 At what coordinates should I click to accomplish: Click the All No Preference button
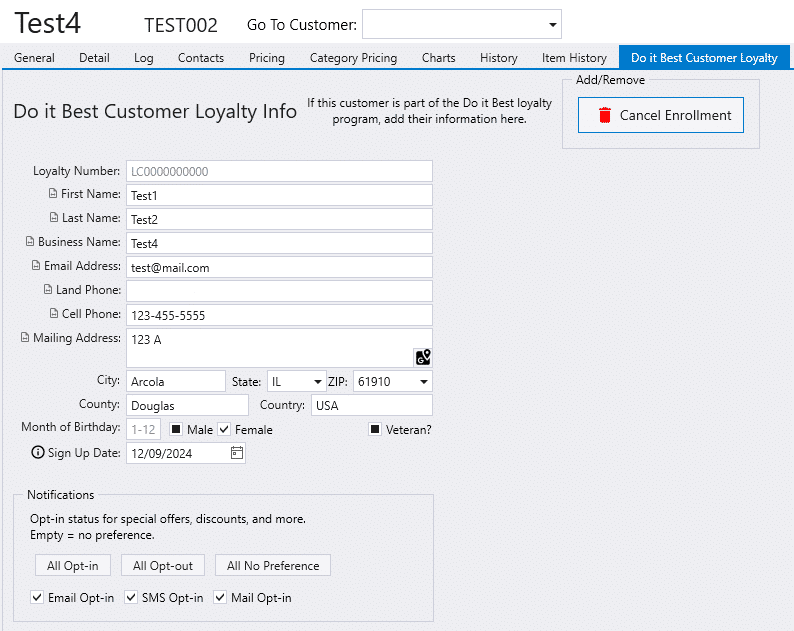[273, 565]
